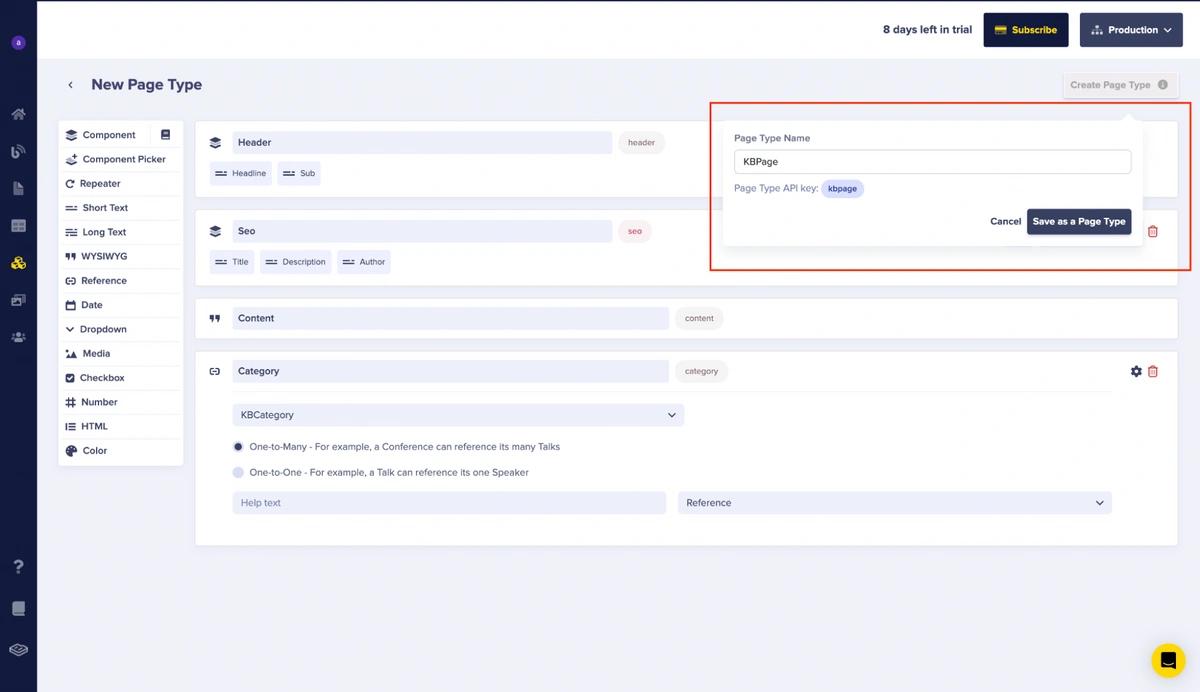The image size is (1200, 692).
Task: Click the back arrow beside New Page Type
Action: click(x=70, y=85)
